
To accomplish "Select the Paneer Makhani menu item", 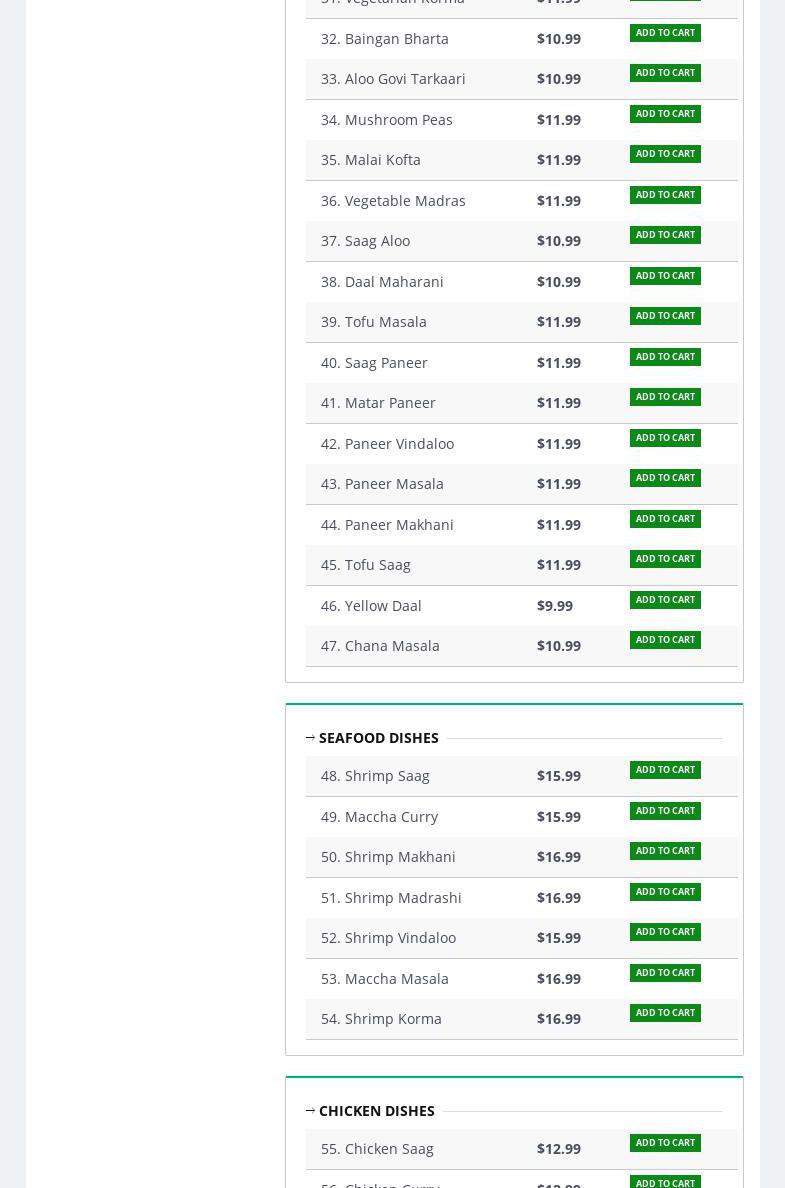I will coord(398,525).
